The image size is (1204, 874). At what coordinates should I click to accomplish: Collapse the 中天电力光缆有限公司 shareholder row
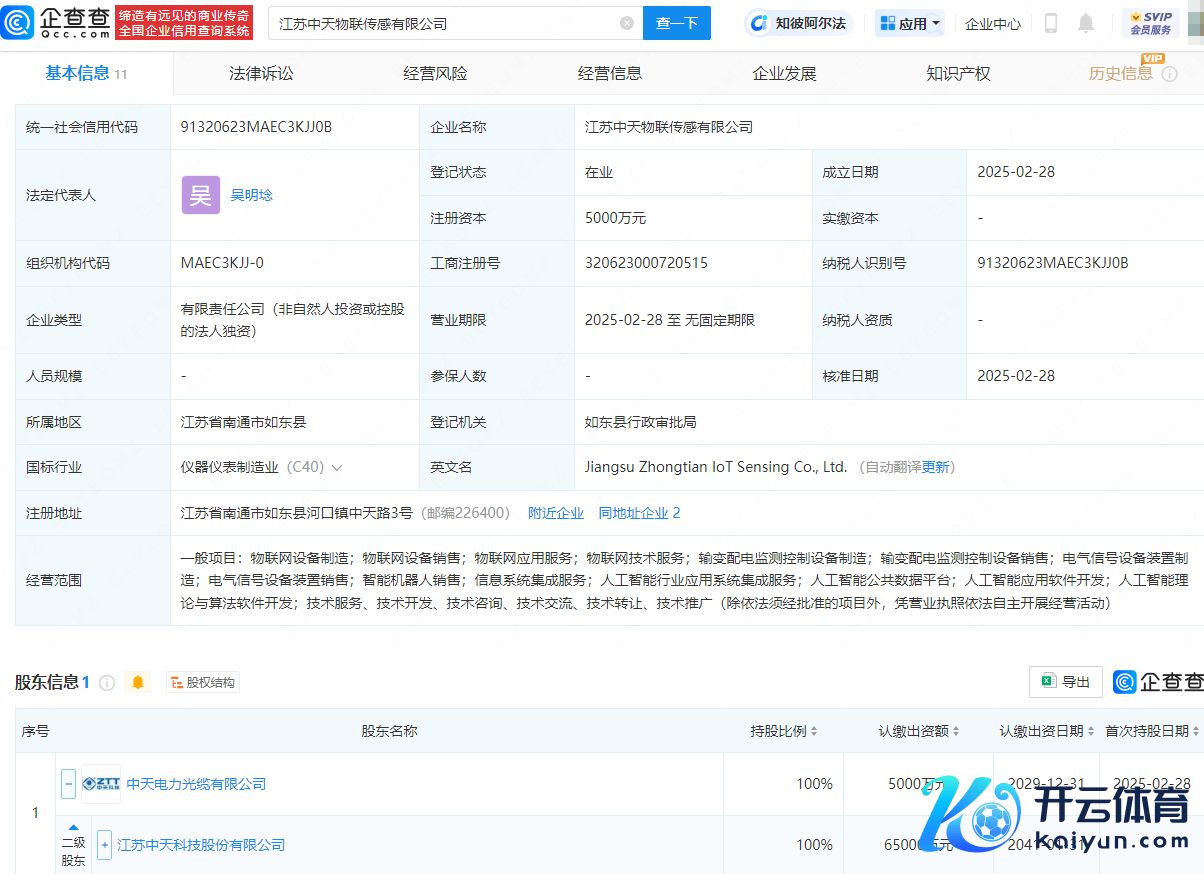[69, 784]
